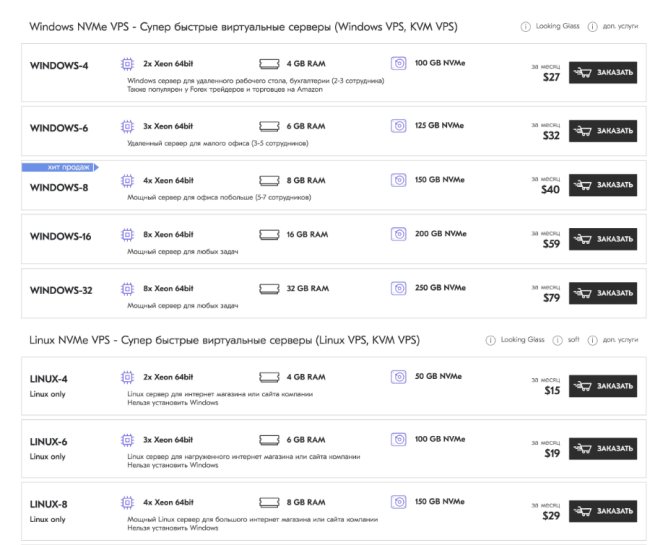Click the 32 GB RAM label

pyautogui.click(x=308, y=289)
